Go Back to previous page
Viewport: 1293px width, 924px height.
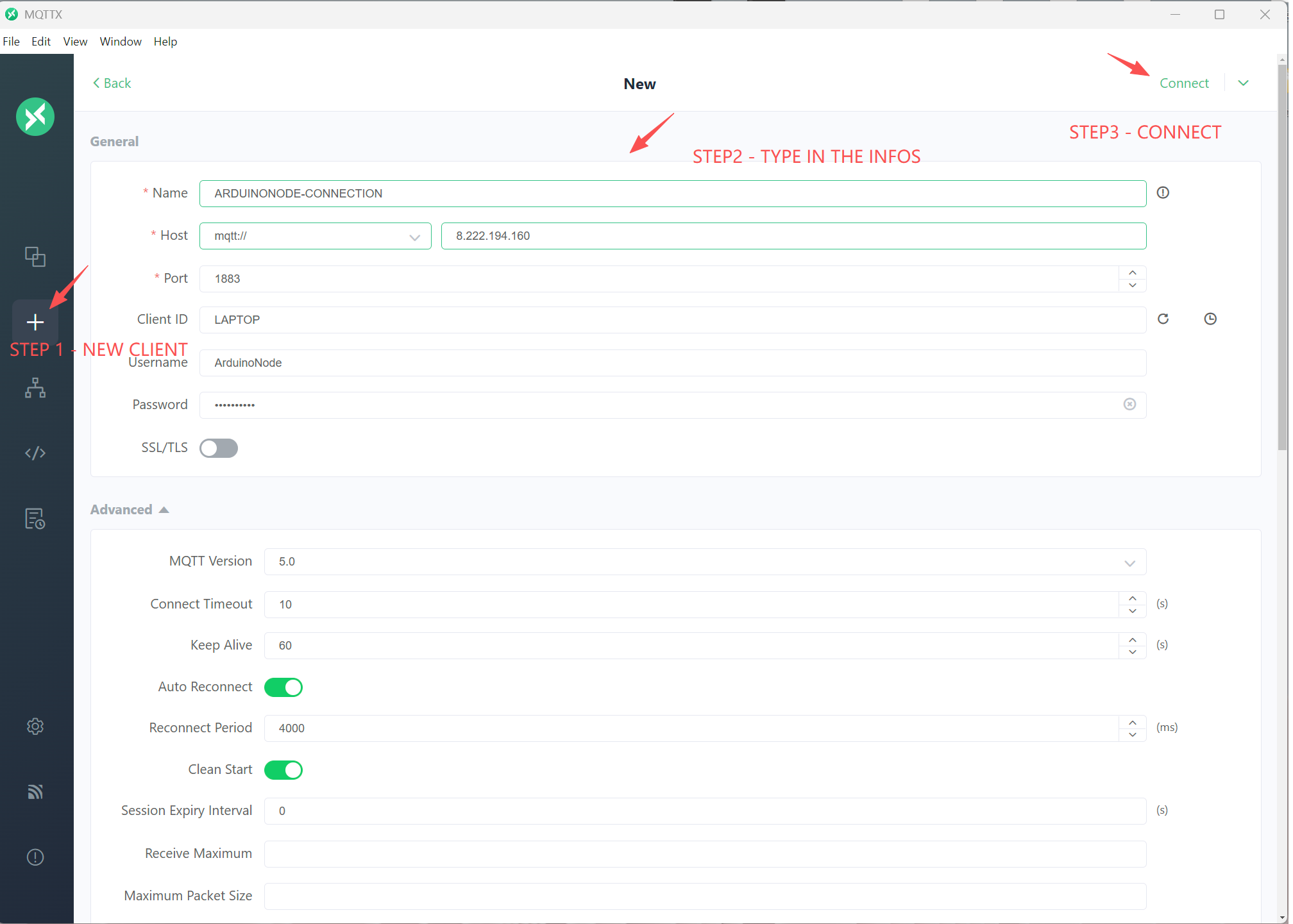[112, 83]
